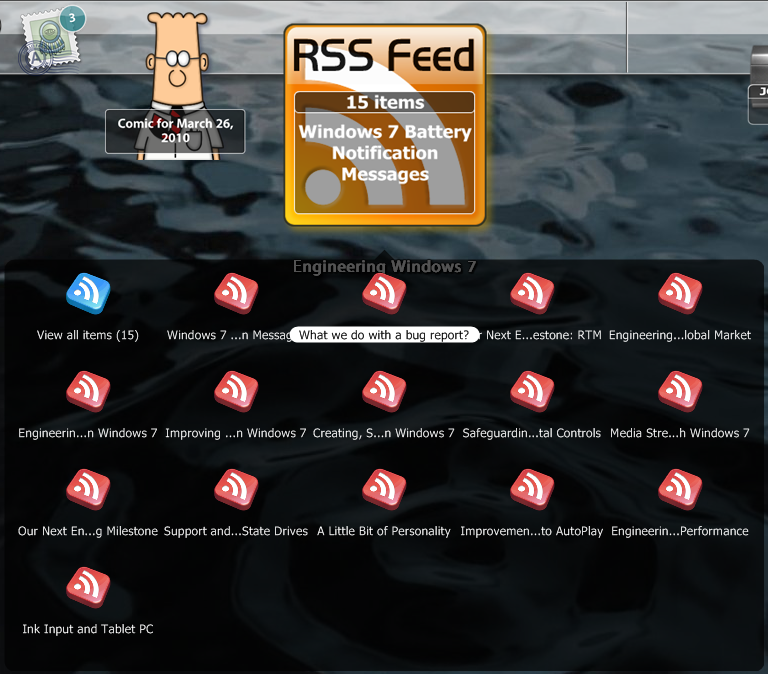The image size is (768, 674).
Task: Click the orange RSS Feed widget title
Action: coord(385,57)
